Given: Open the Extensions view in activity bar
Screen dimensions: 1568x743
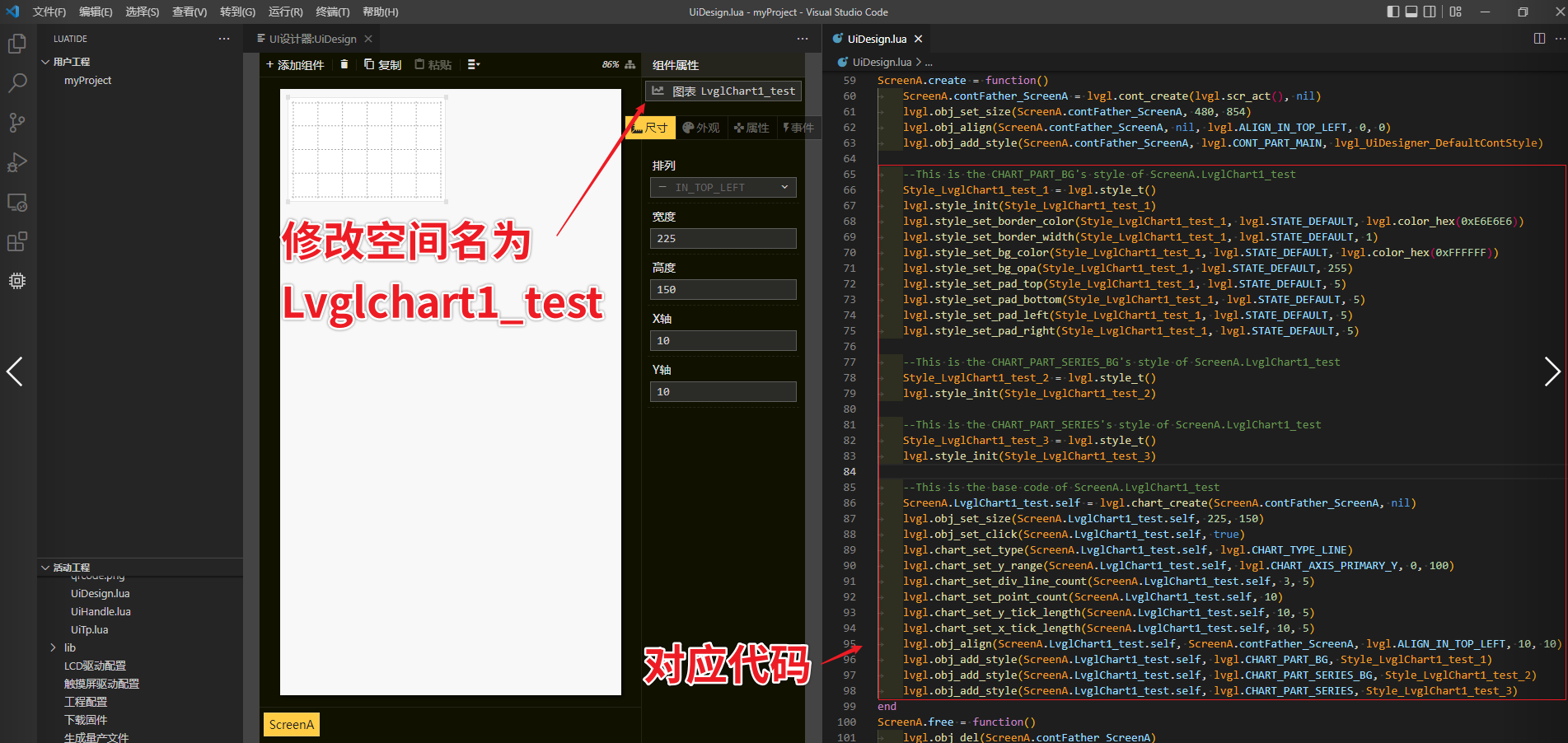Looking at the screenshot, I should click(x=17, y=241).
